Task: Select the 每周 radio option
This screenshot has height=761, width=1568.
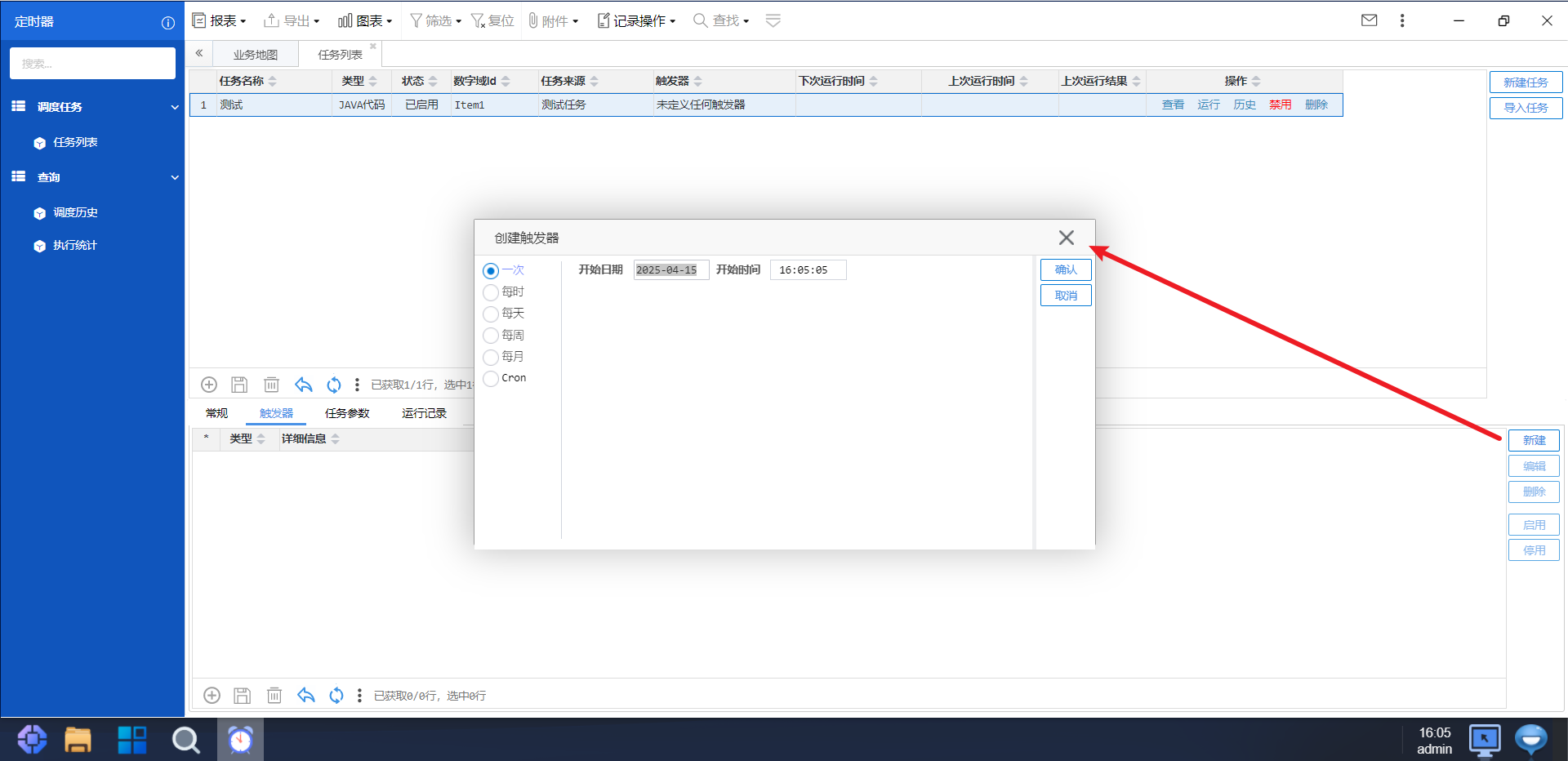Action: [x=491, y=336]
